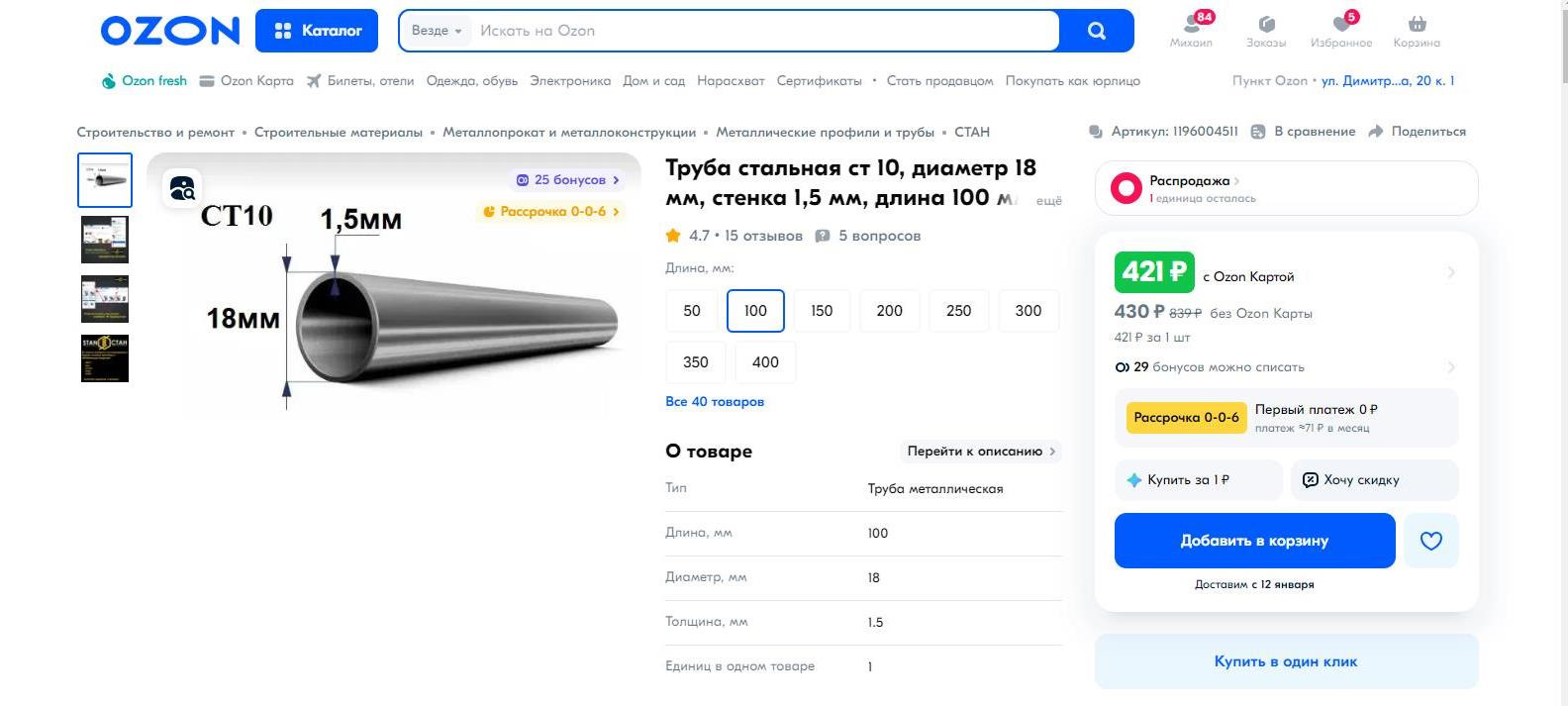Select the second product thumbnail
The image size is (1568, 706).
[105, 240]
